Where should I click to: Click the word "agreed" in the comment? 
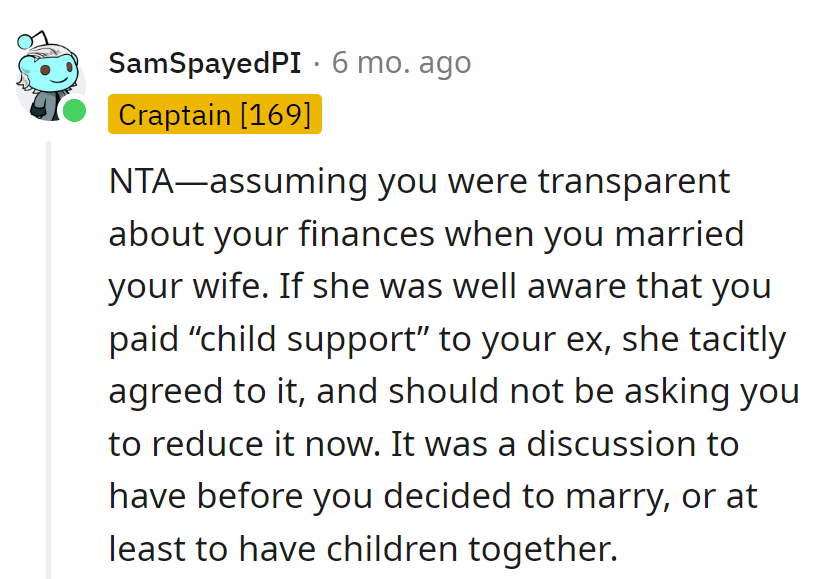point(166,391)
